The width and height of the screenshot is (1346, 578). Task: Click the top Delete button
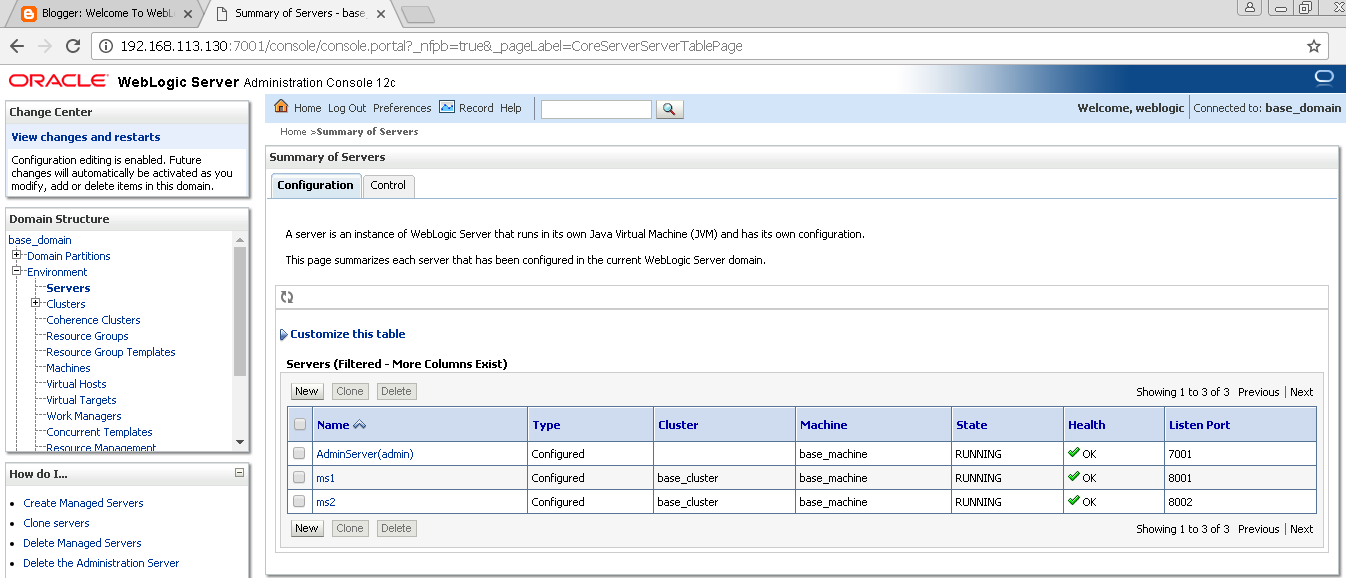(396, 392)
